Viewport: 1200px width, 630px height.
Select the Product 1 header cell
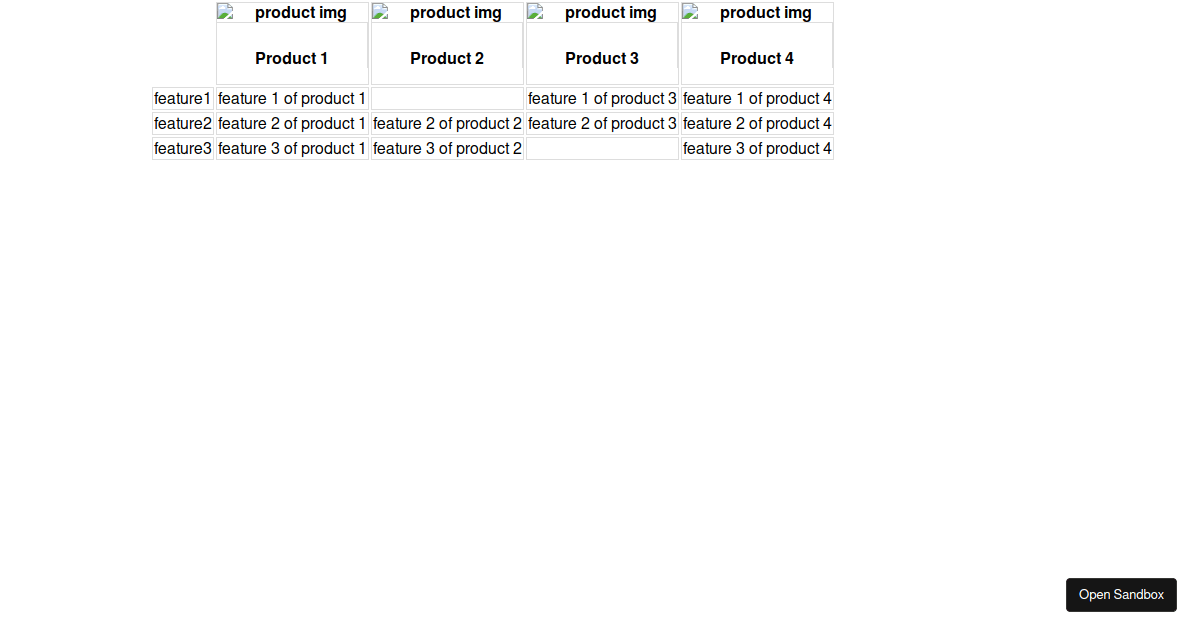[x=291, y=58]
